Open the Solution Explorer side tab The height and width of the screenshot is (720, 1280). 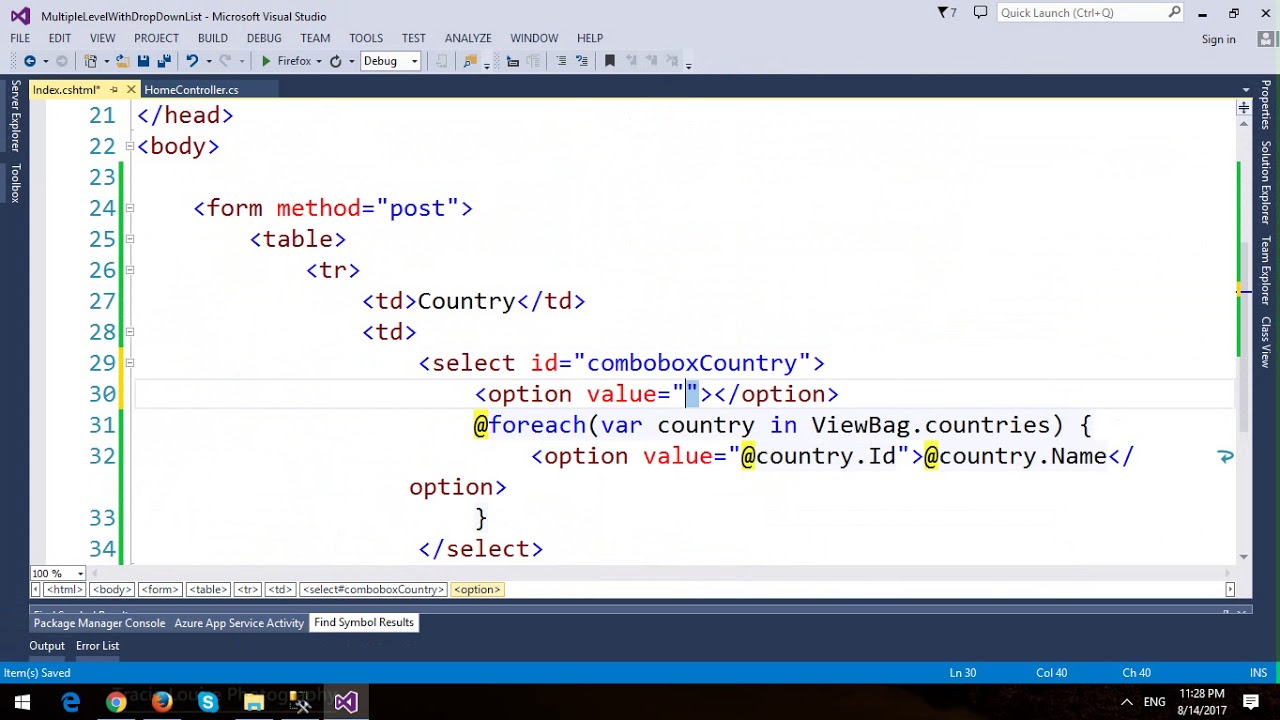coord(1266,181)
